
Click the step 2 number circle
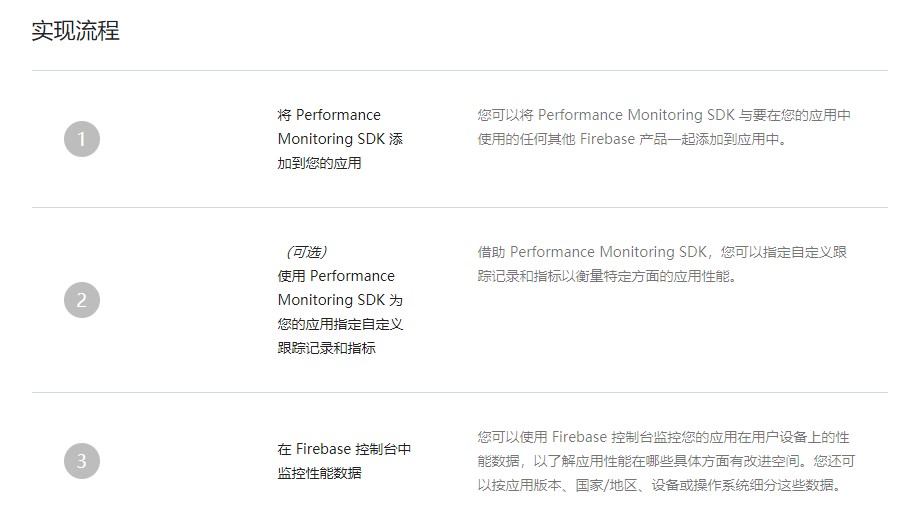coord(82,300)
